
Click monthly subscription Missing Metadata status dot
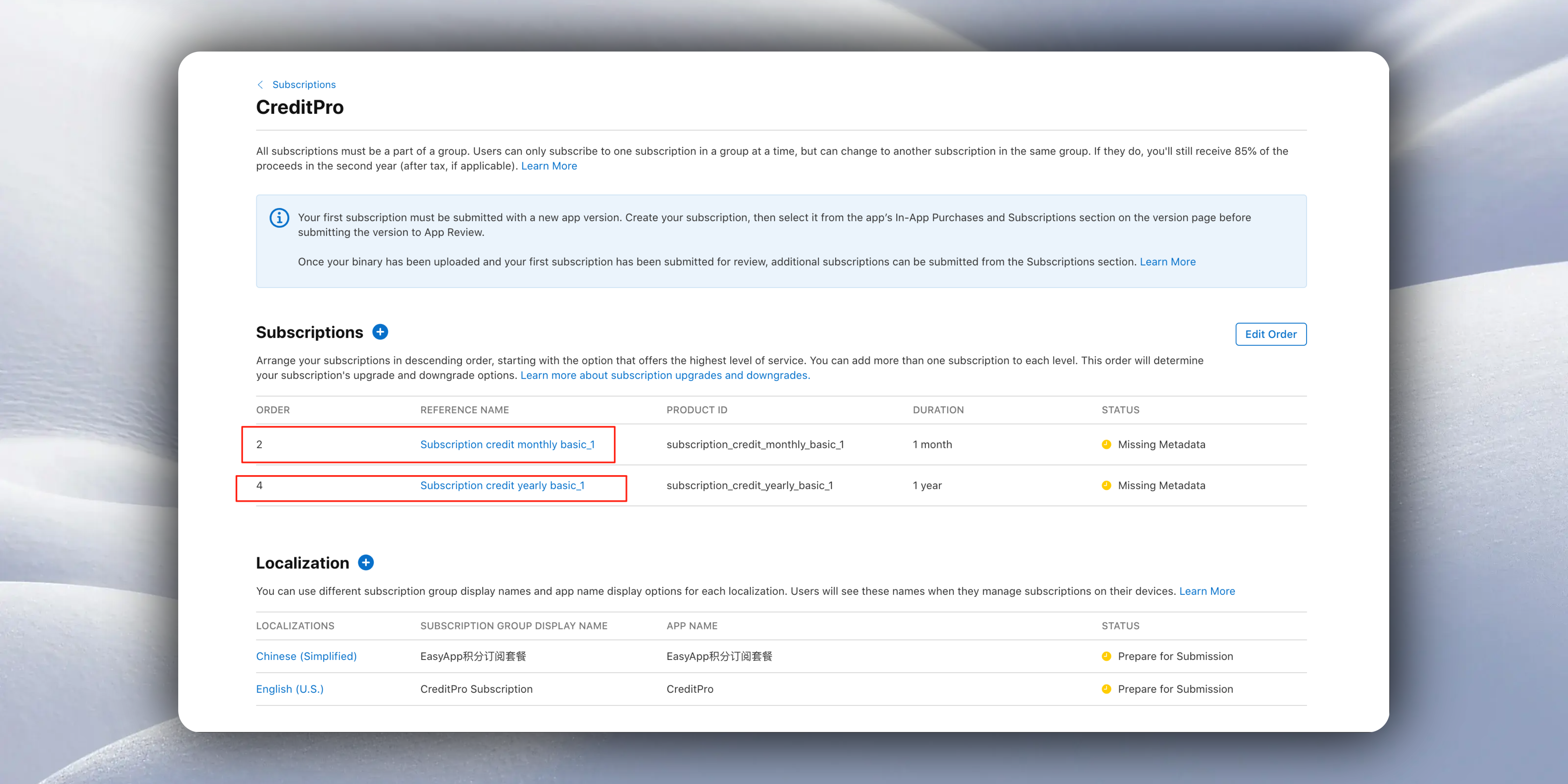point(1106,445)
